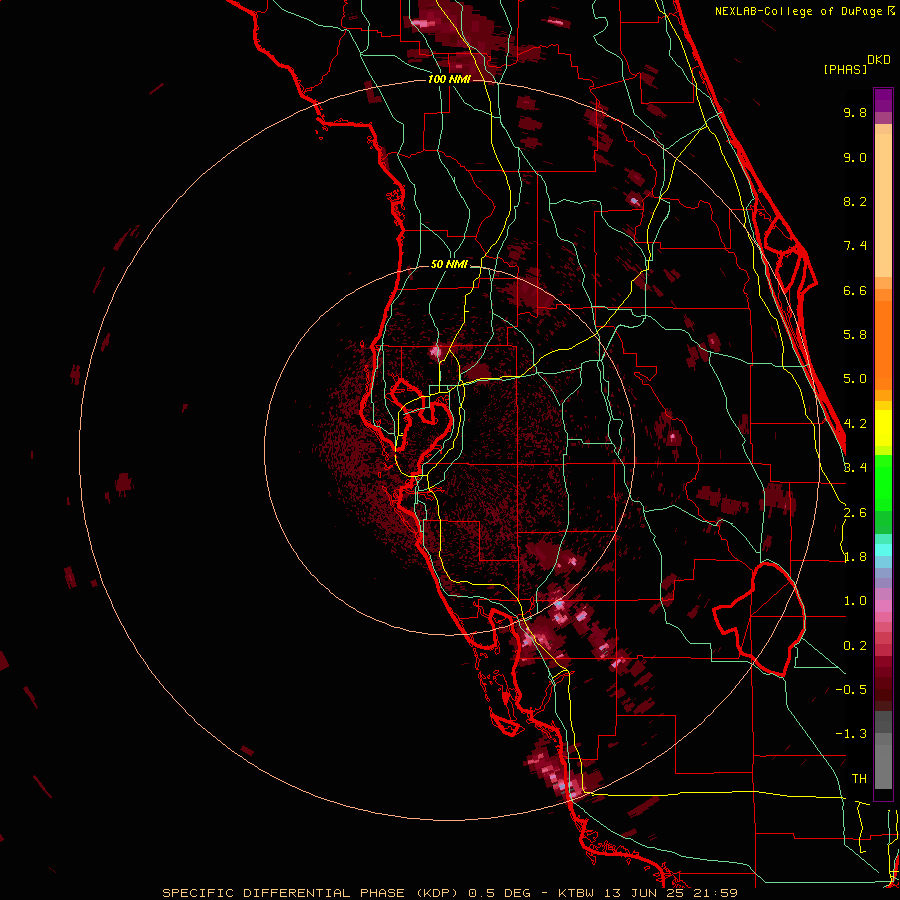Click the cyan segment of the color bar
This screenshot has width=900, height=900.
click(x=883, y=550)
